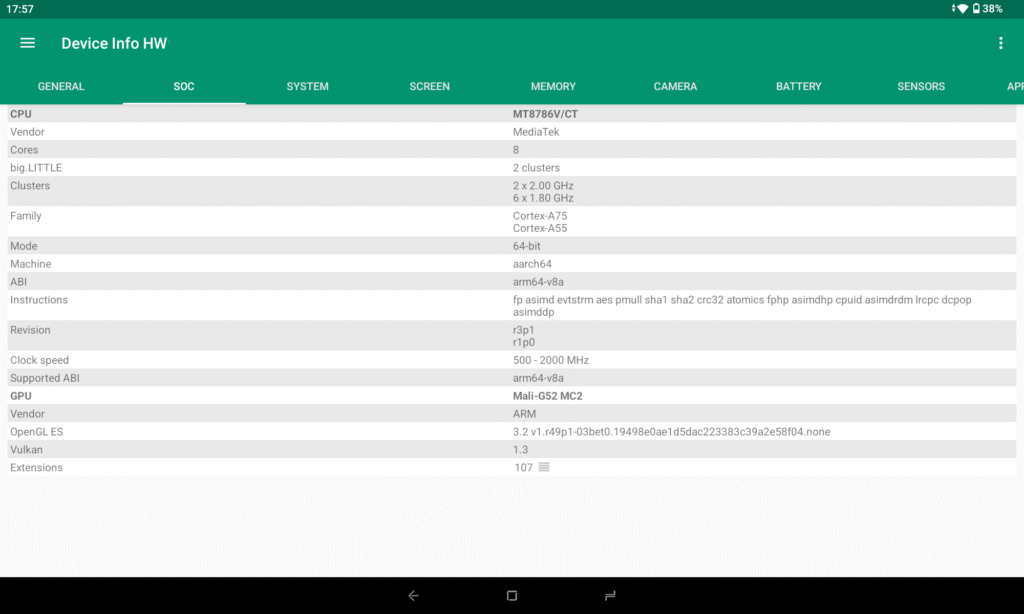This screenshot has height=614, width=1024.
Task: Tap the recent apps navigation button
Action: [610, 596]
